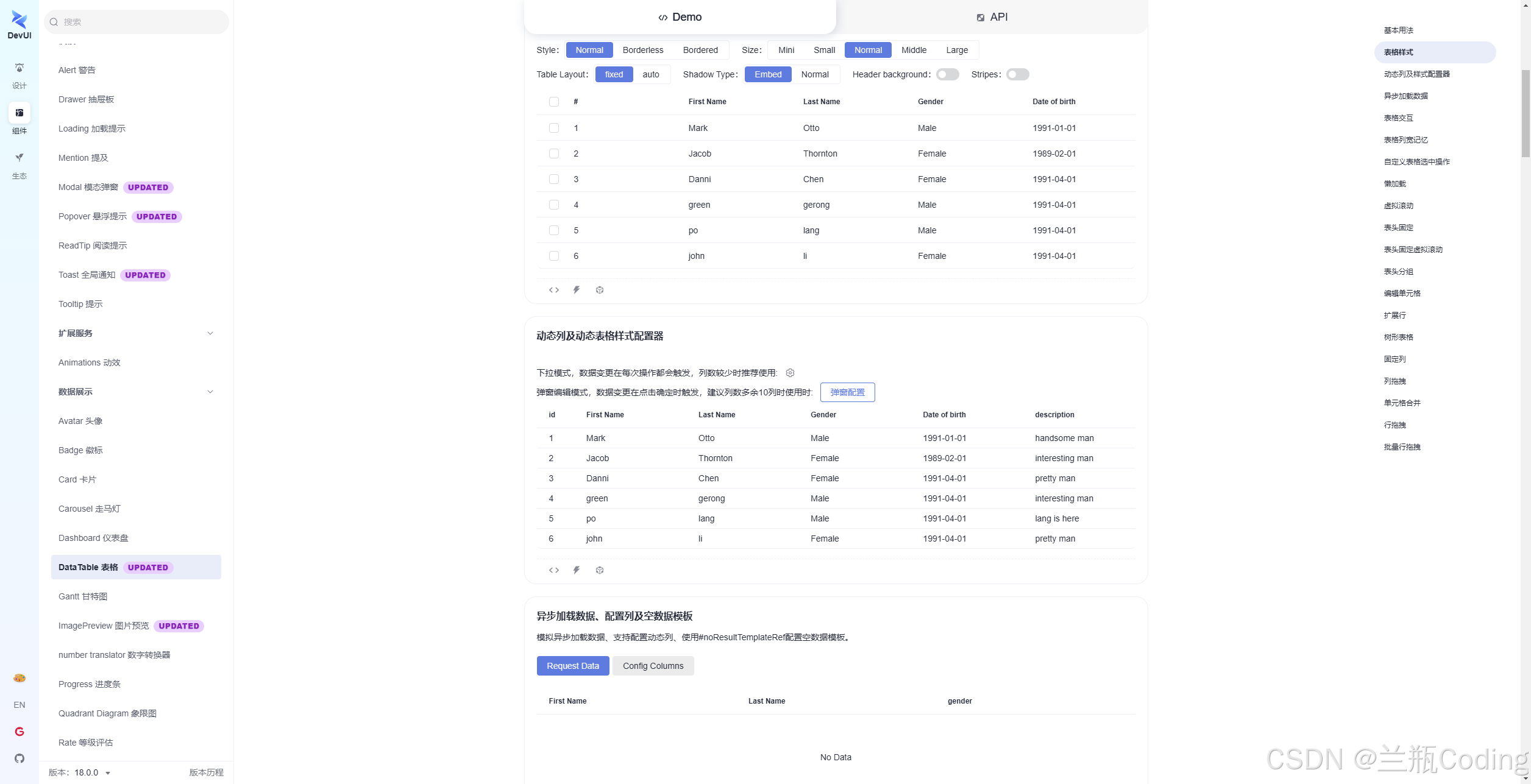
Task: Open the theme palette icon
Action: [20, 678]
